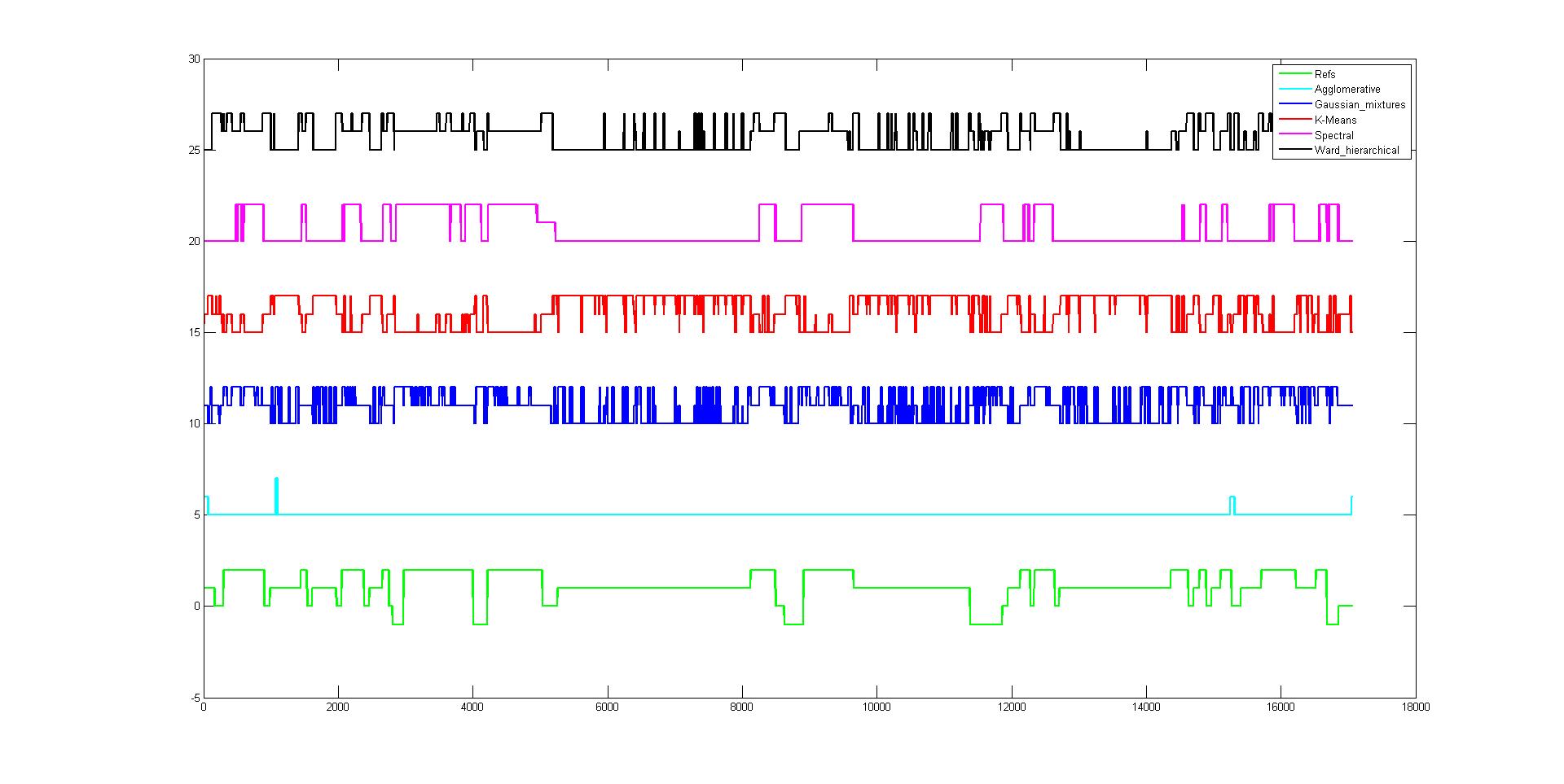Click the tall cyan spike on Agglomerative line
Image resolution: width=1564 pixels, height=784 pixels.
pos(277,488)
